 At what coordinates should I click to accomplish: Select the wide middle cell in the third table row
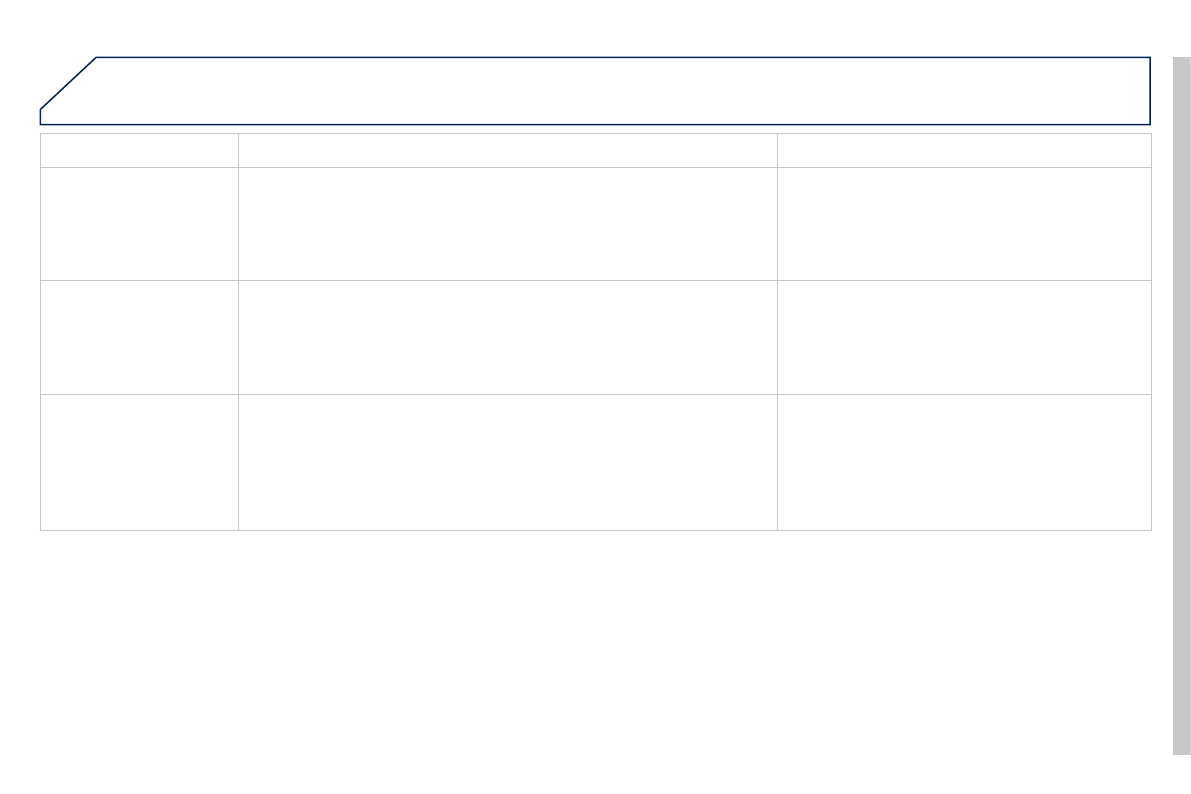click(507, 337)
